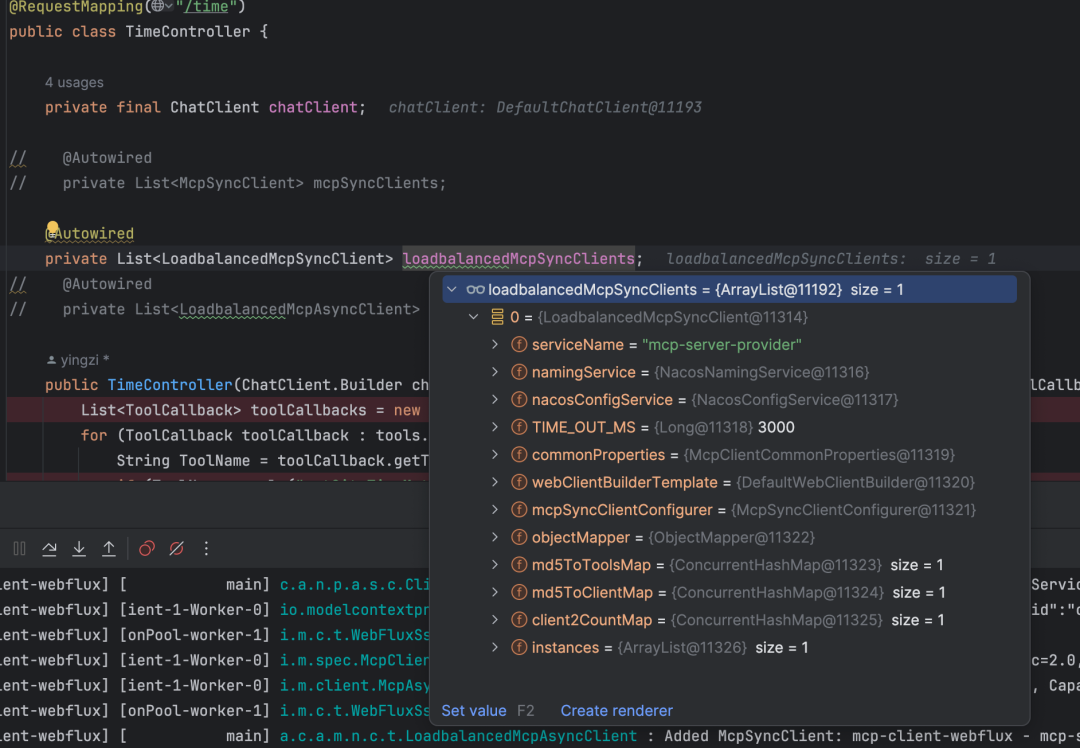Click the TimeController constructor name
This screenshot has width=1080, height=748.
point(170,385)
